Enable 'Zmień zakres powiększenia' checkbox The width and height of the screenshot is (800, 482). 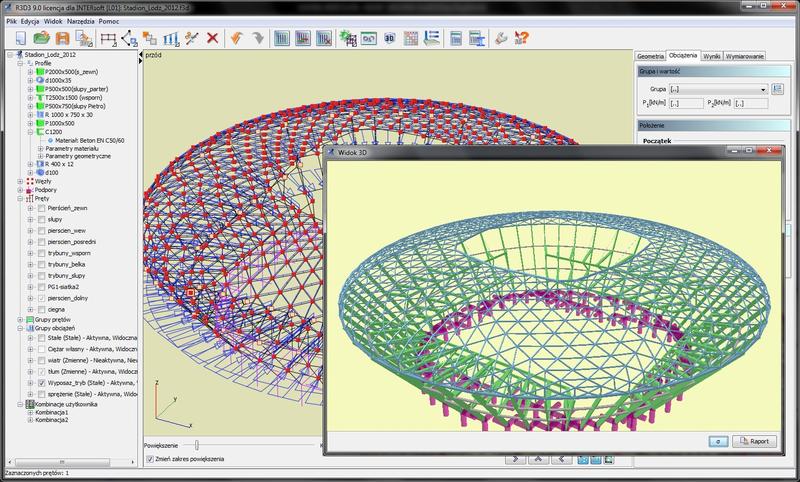150,458
